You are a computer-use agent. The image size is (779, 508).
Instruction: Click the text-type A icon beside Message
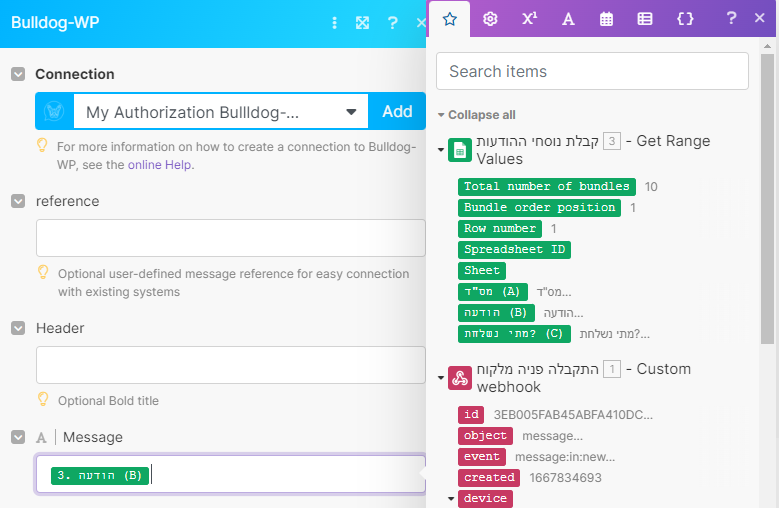click(x=41, y=437)
